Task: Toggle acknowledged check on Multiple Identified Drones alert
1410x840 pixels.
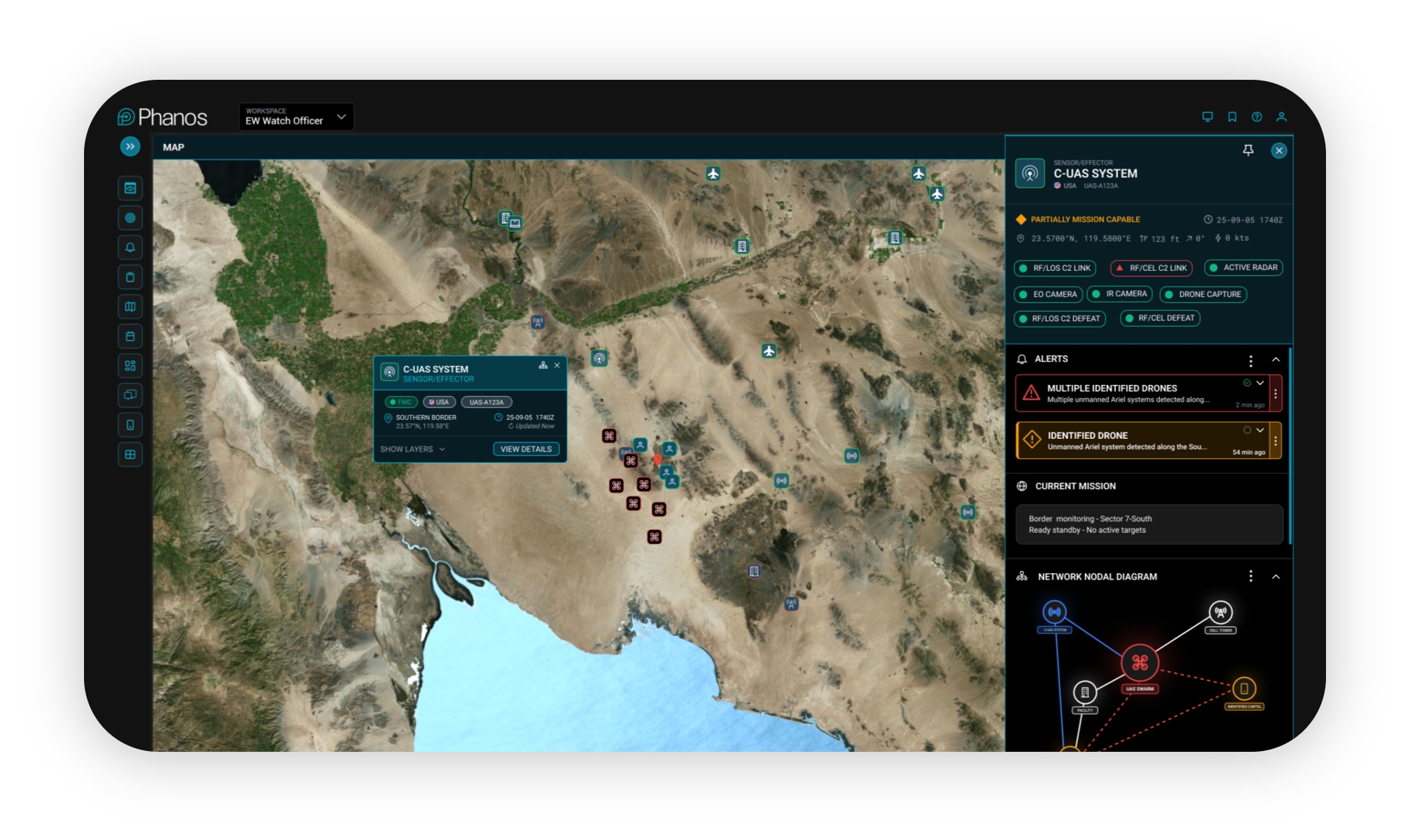Action: pos(1247,383)
